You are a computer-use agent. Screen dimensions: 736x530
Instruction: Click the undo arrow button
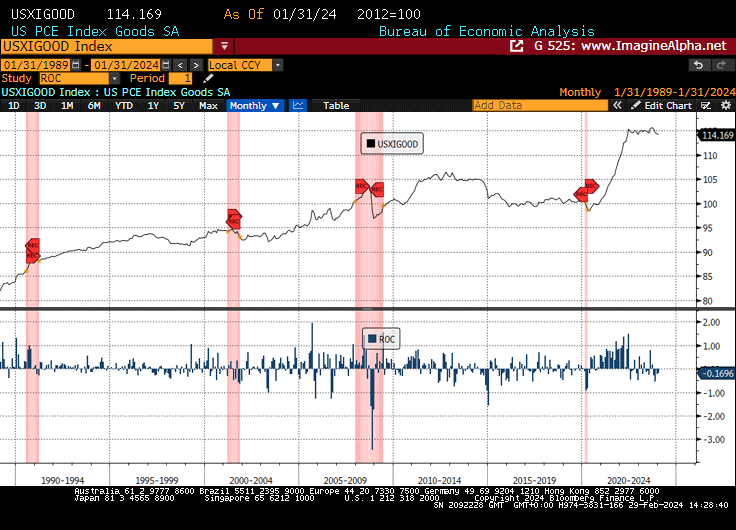tap(698, 65)
